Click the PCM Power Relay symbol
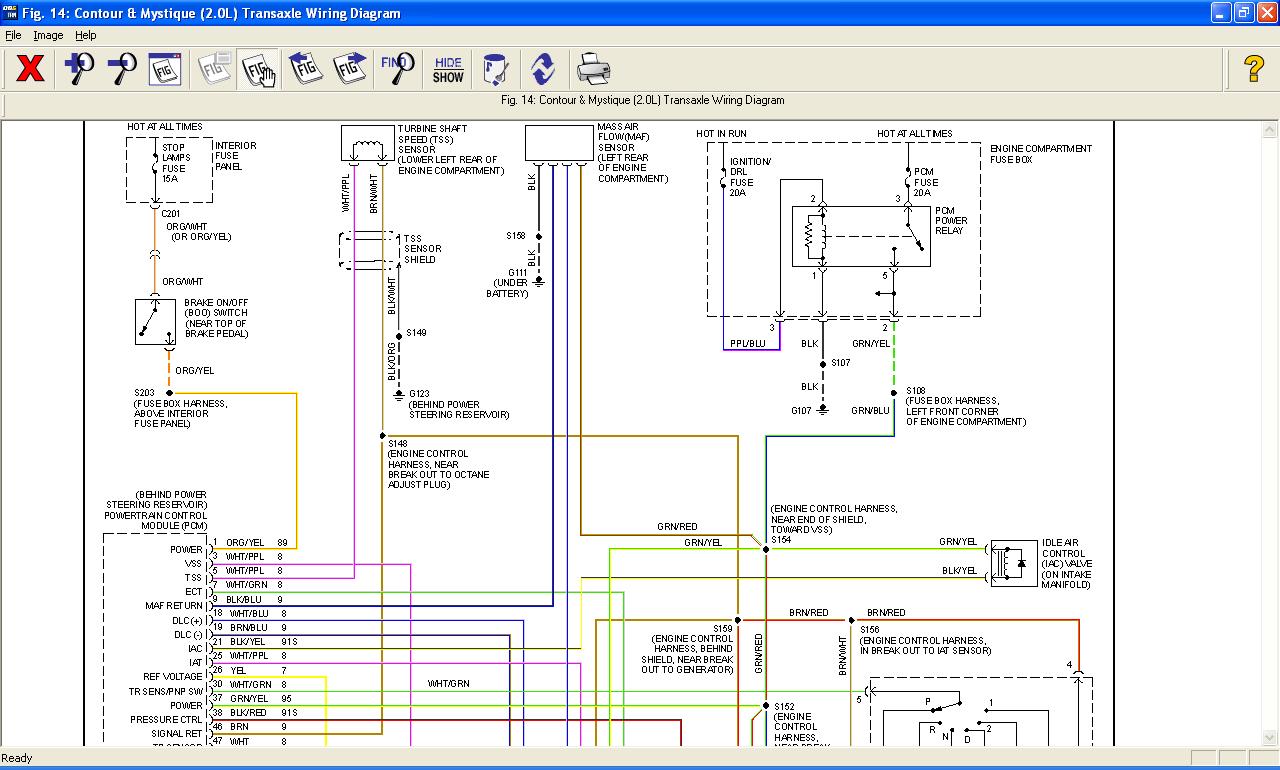Screen dimensions: 1280x770 tap(860, 237)
